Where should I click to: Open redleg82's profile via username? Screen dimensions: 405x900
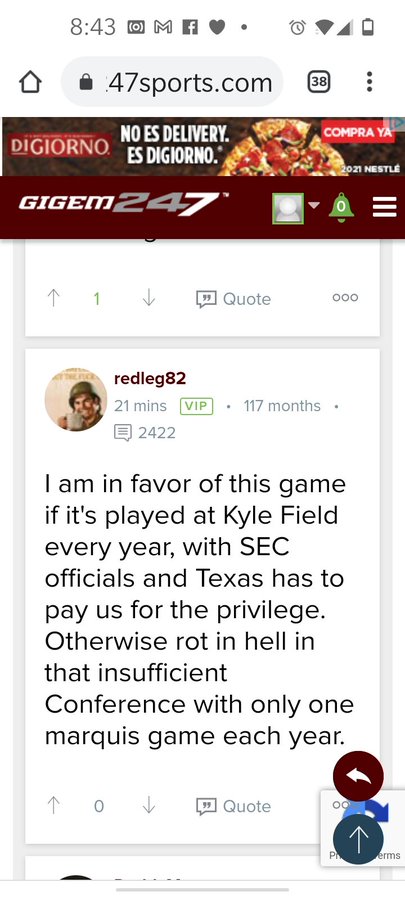pyautogui.click(x=150, y=378)
